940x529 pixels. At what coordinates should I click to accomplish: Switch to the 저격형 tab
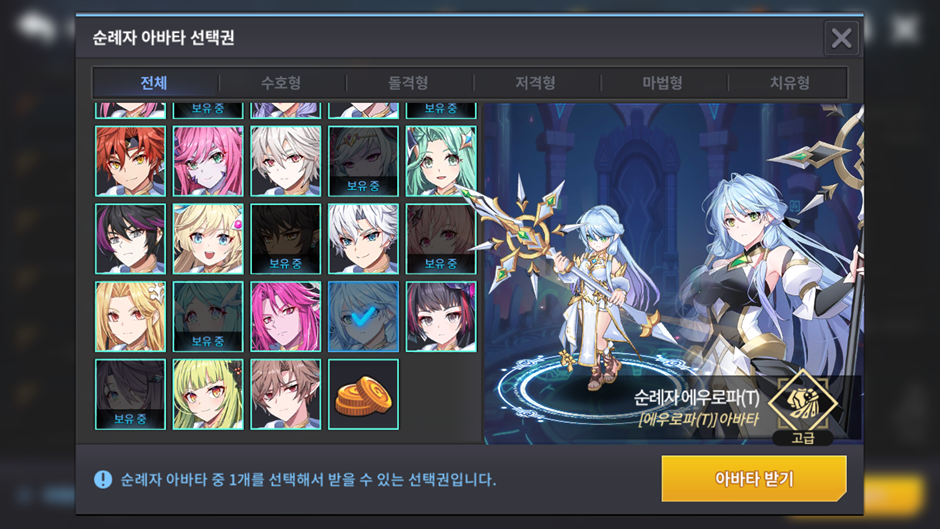[x=535, y=83]
